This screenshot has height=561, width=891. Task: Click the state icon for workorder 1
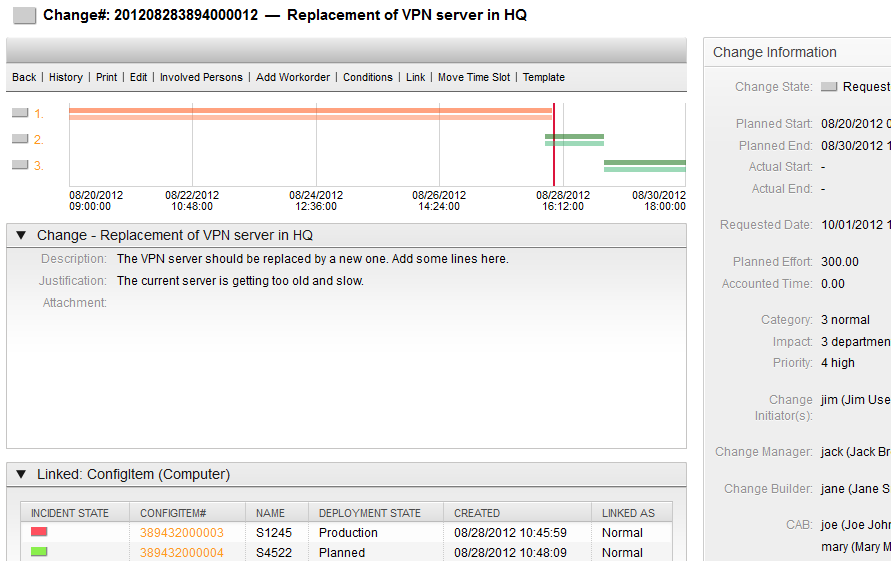[20, 114]
